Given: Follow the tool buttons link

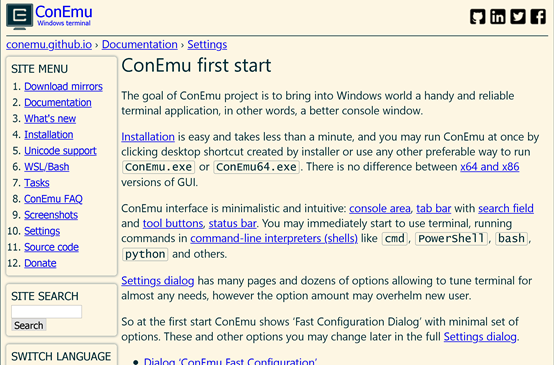Looking at the screenshot, I should [173, 224].
